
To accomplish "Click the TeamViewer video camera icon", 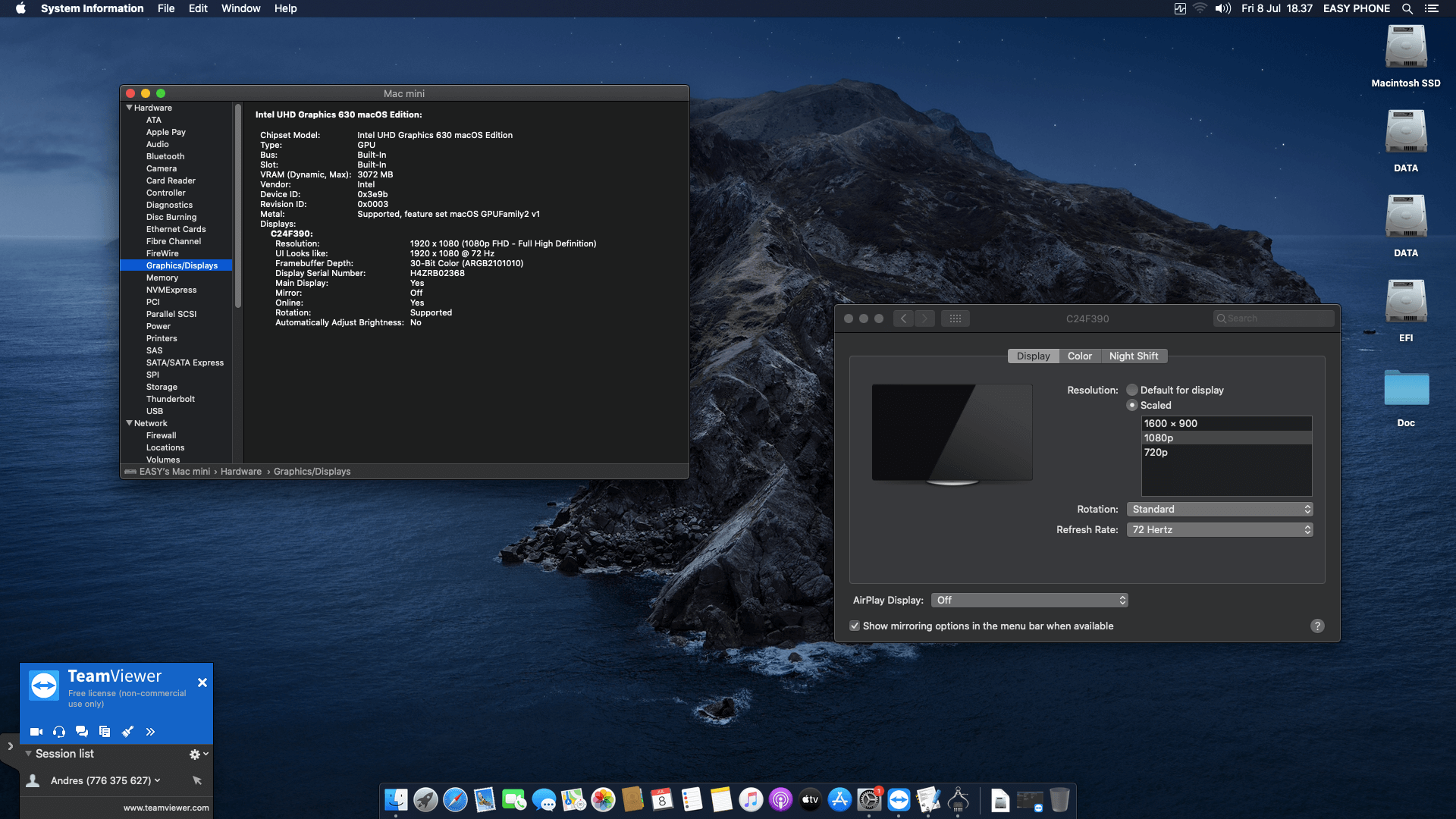I will [36, 732].
